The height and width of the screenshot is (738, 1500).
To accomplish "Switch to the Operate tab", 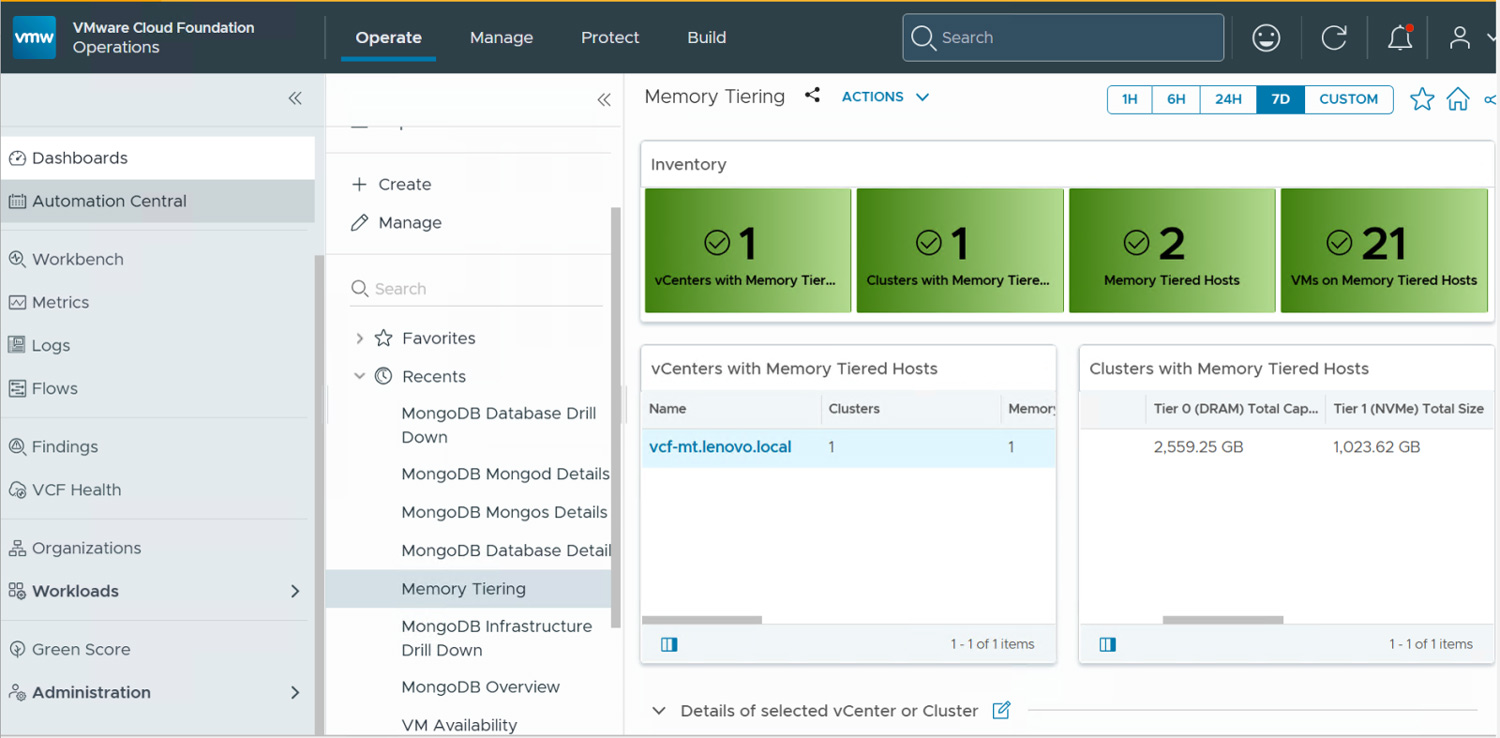I will coord(388,37).
